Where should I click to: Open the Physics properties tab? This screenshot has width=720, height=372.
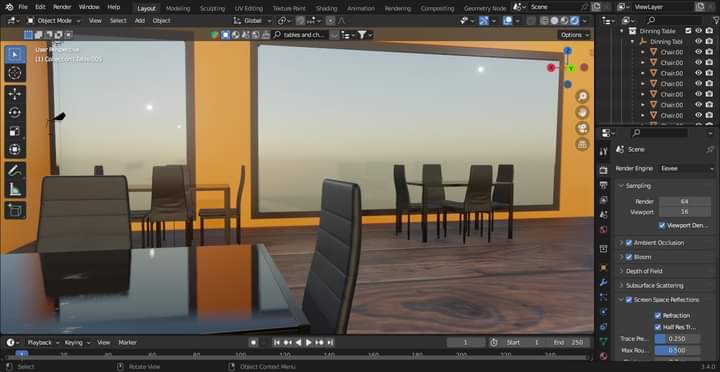click(603, 312)
